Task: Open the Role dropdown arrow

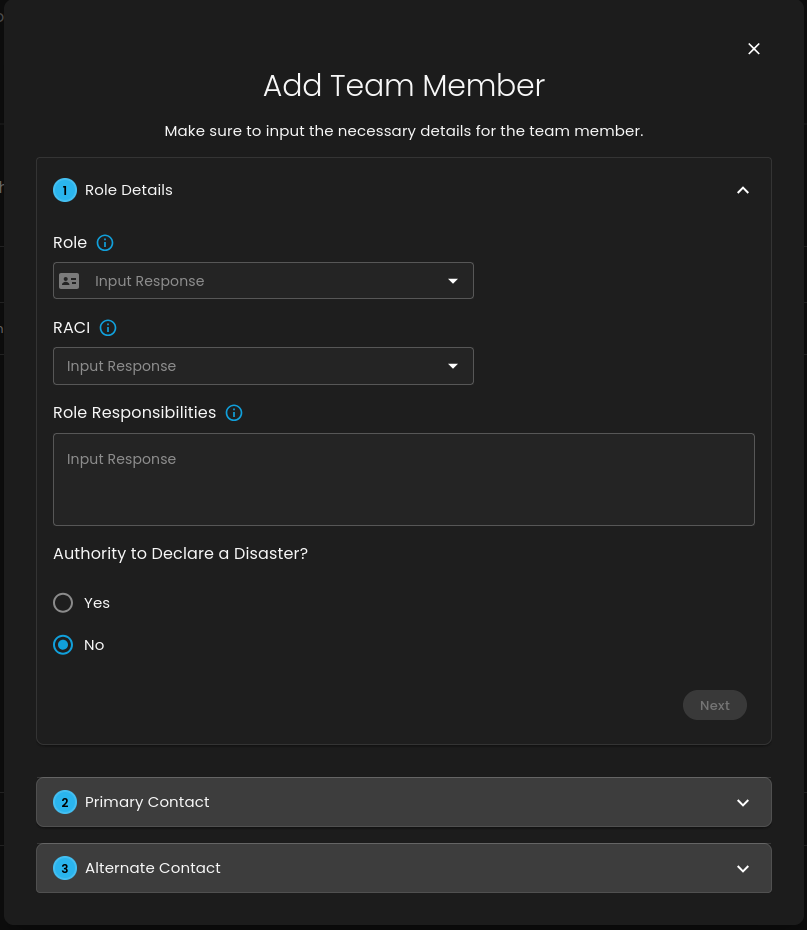Action: click(x=453, y=281)
